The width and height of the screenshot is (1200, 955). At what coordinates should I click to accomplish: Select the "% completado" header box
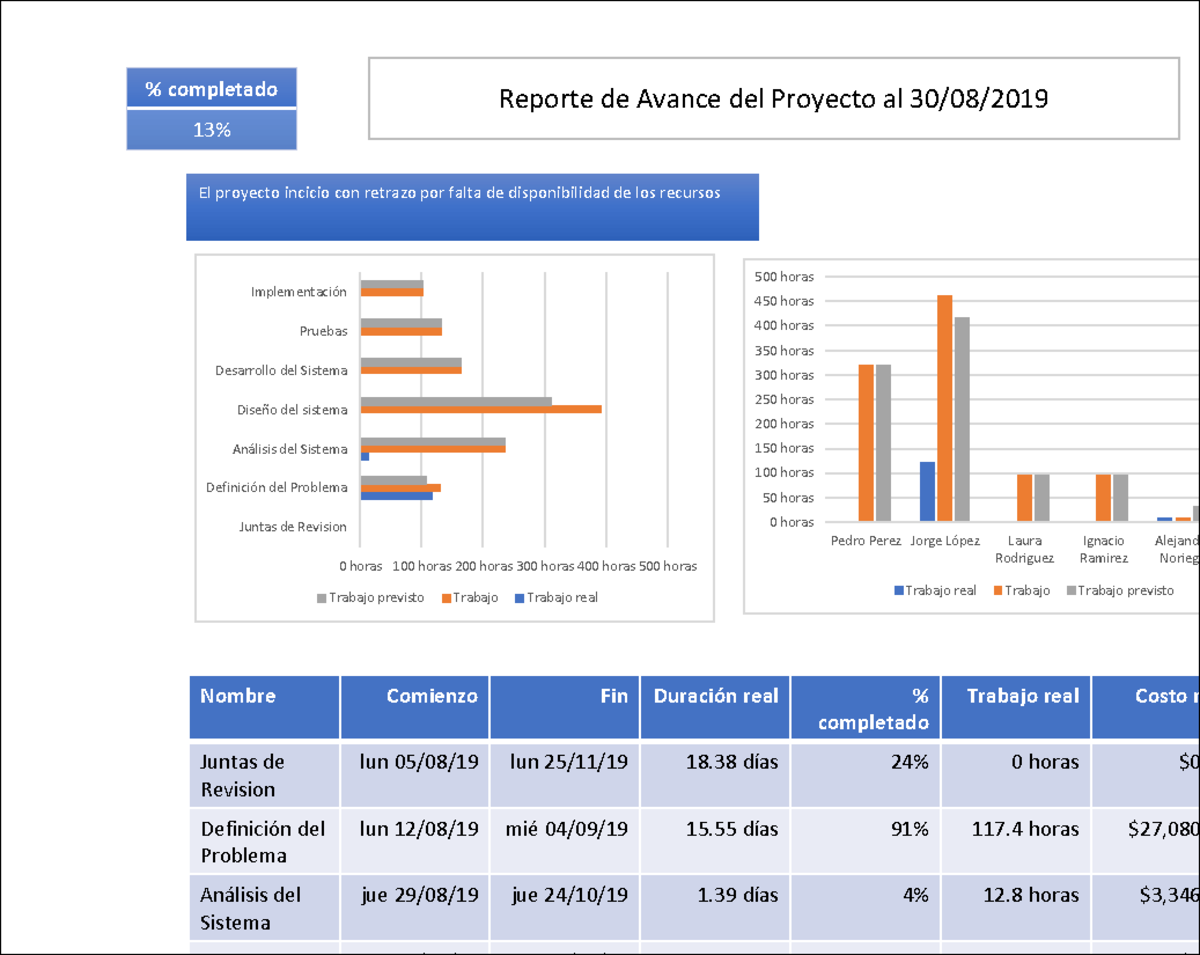tap(211, 89)
